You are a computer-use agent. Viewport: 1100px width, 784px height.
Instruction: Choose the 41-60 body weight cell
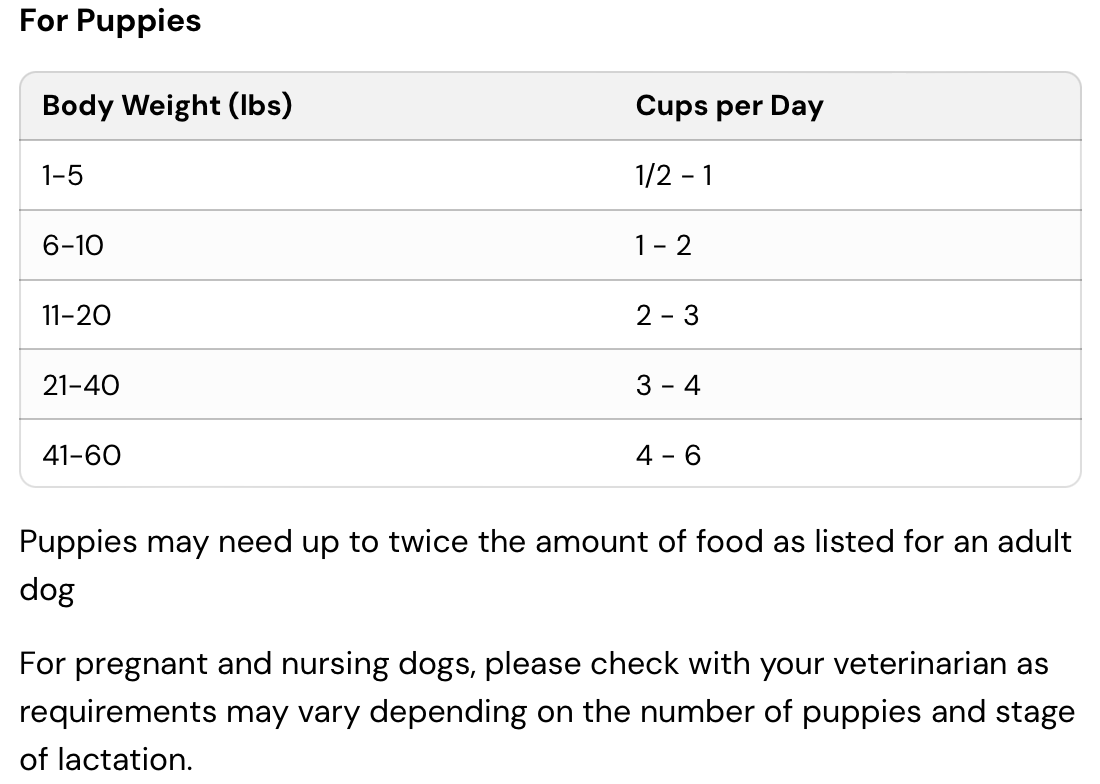pos(82,456)
